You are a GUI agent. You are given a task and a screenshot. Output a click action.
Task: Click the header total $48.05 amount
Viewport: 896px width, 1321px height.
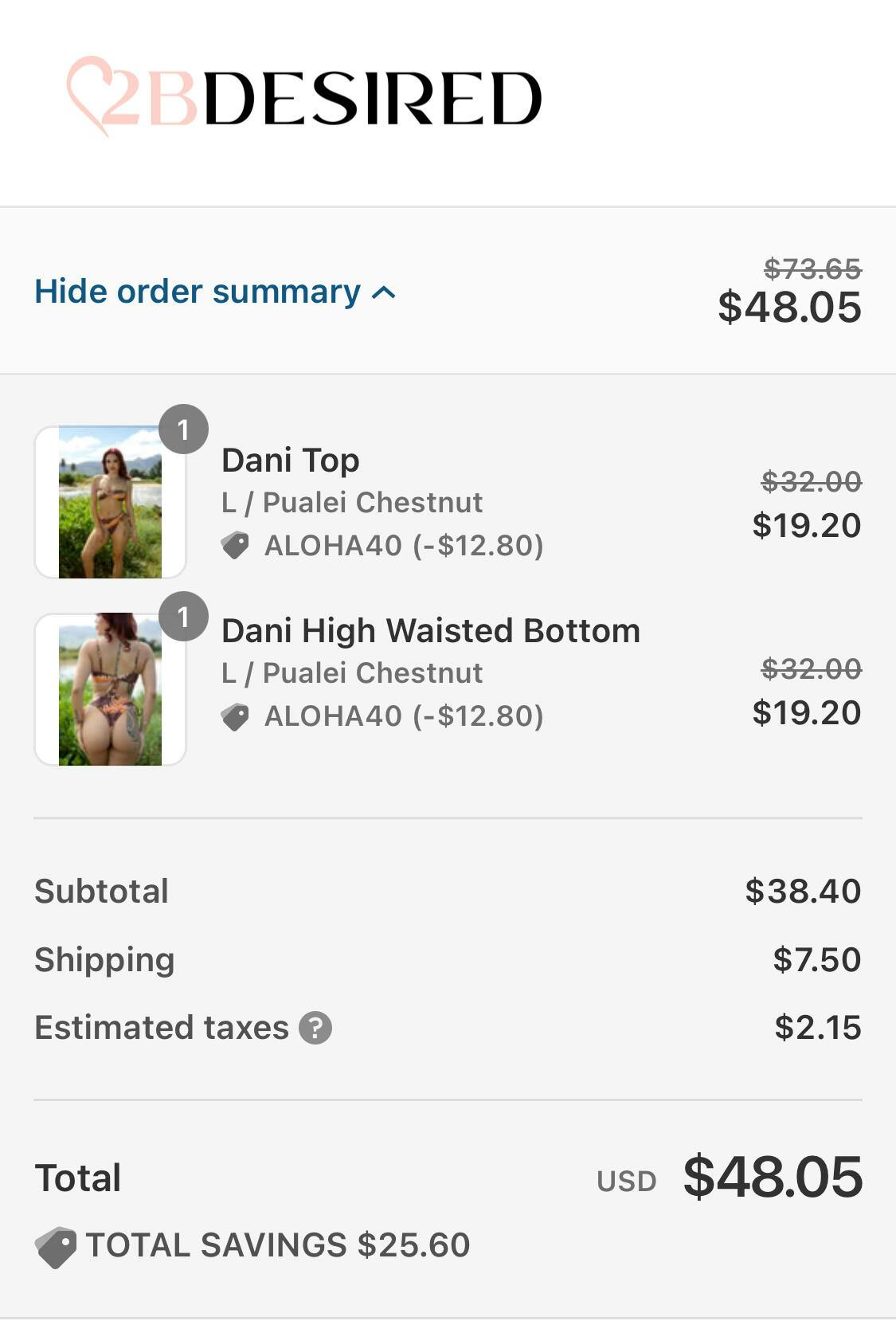click(789, 308)
